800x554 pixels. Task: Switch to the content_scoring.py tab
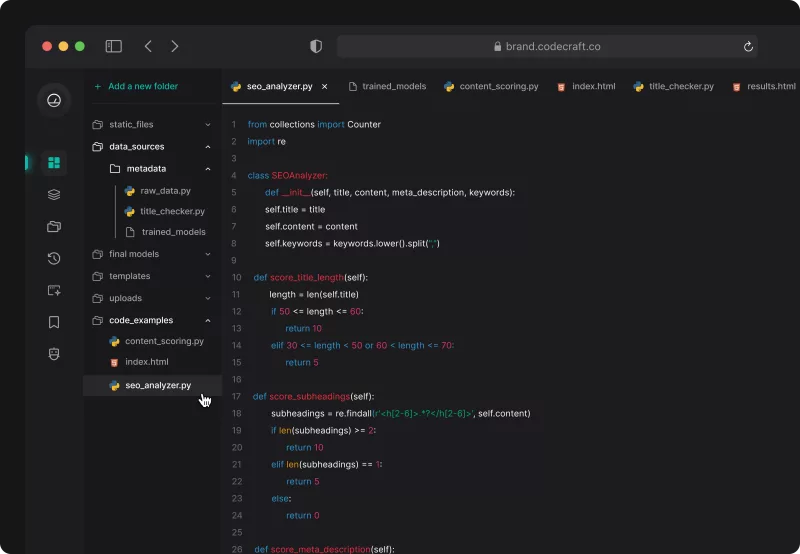coord(491,87)
